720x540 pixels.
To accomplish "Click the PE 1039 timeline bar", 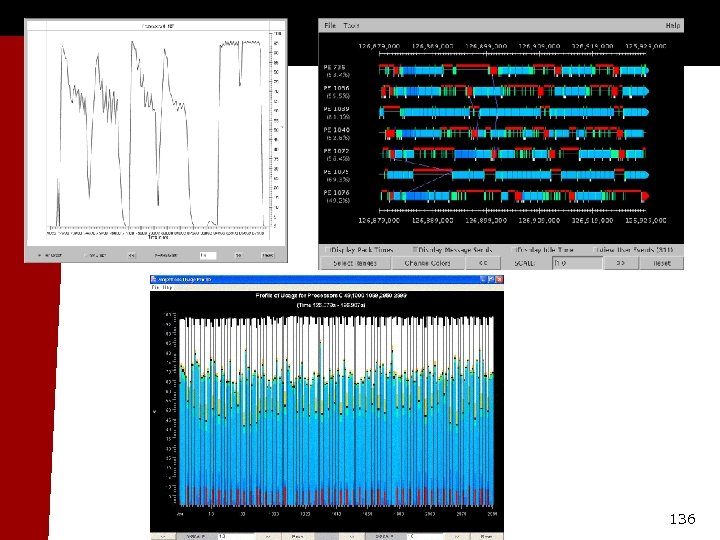I will click(x=514, y=112).
